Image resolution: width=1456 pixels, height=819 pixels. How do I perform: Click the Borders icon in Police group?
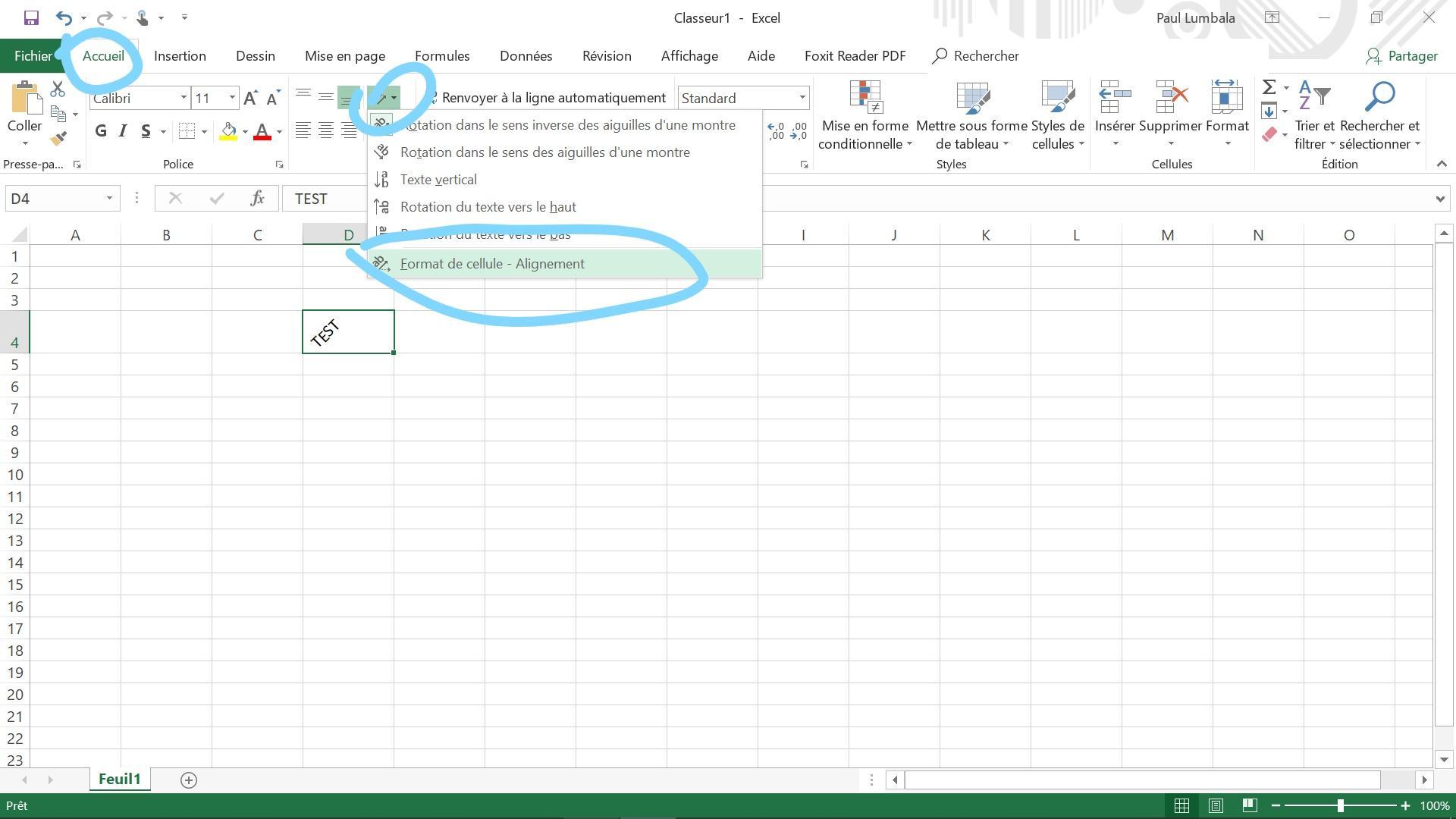click(x=187, y=131)
